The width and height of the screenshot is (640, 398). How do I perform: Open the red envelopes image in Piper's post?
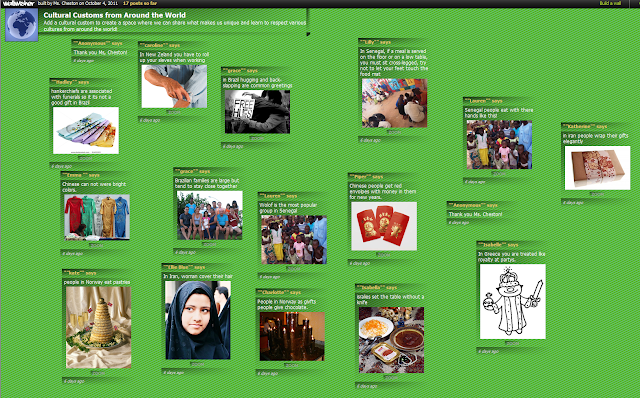coord(384,226)
